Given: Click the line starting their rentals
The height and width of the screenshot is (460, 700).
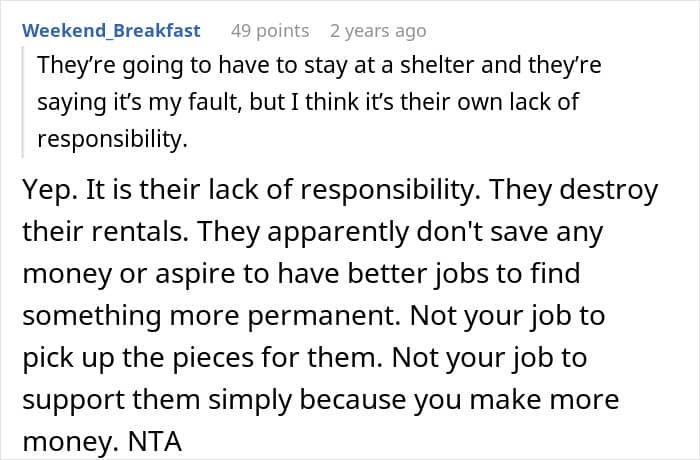Looking at the screenshot, I should [312, 232].
